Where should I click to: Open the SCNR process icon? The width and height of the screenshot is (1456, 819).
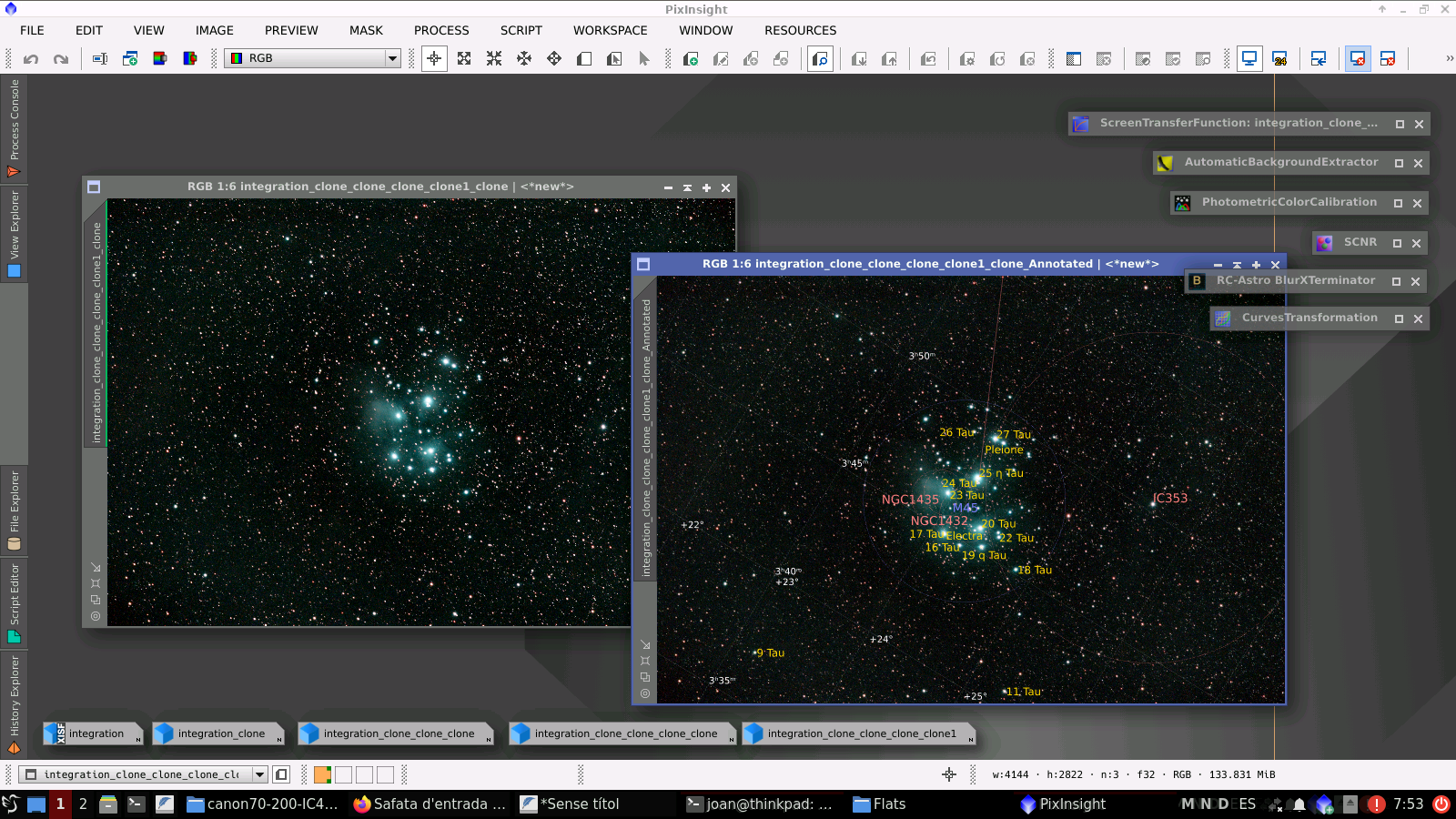1361,242
